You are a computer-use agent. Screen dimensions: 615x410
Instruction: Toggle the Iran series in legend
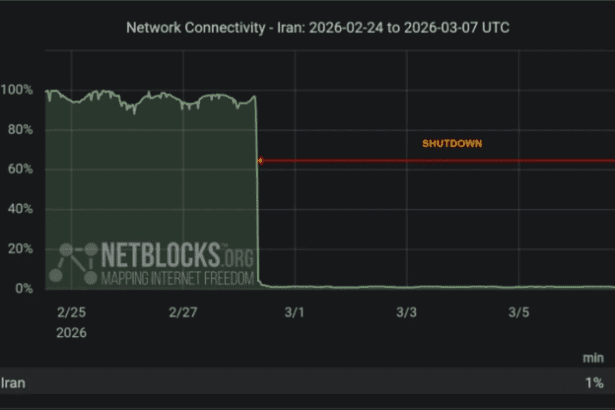(13, 382)
